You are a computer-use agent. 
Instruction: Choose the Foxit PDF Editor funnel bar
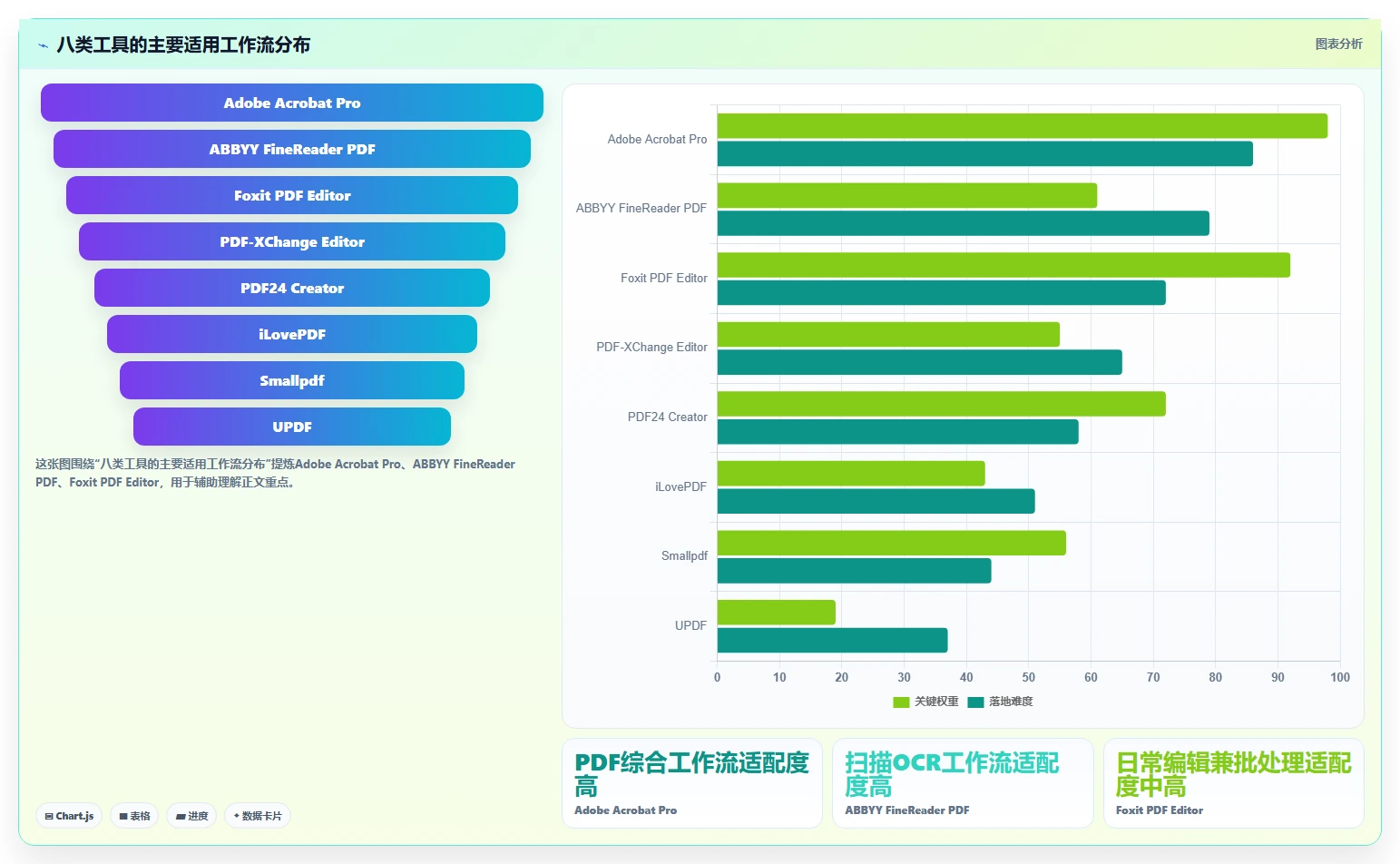[292, 195]
